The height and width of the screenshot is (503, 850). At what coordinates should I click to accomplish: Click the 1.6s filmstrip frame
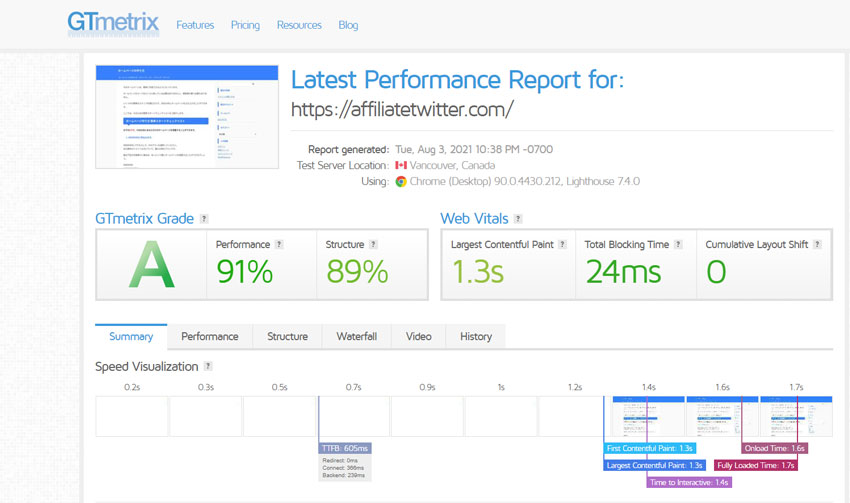722,416
